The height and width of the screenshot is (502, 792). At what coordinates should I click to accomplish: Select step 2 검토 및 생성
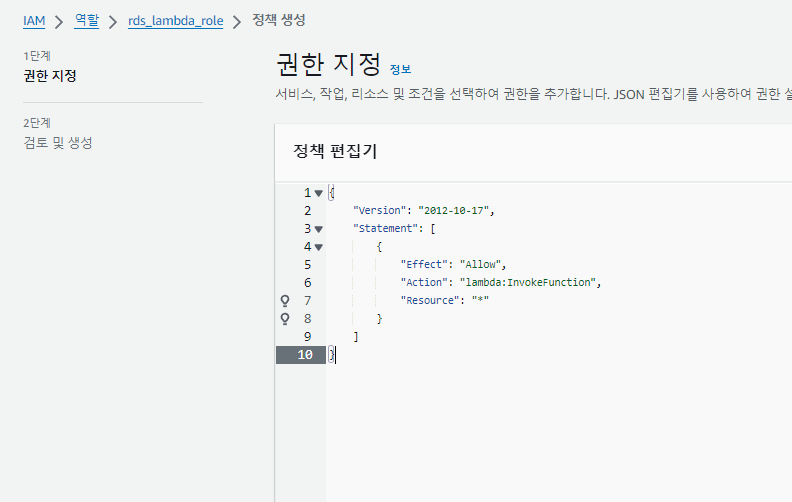[x=58, y=143]
